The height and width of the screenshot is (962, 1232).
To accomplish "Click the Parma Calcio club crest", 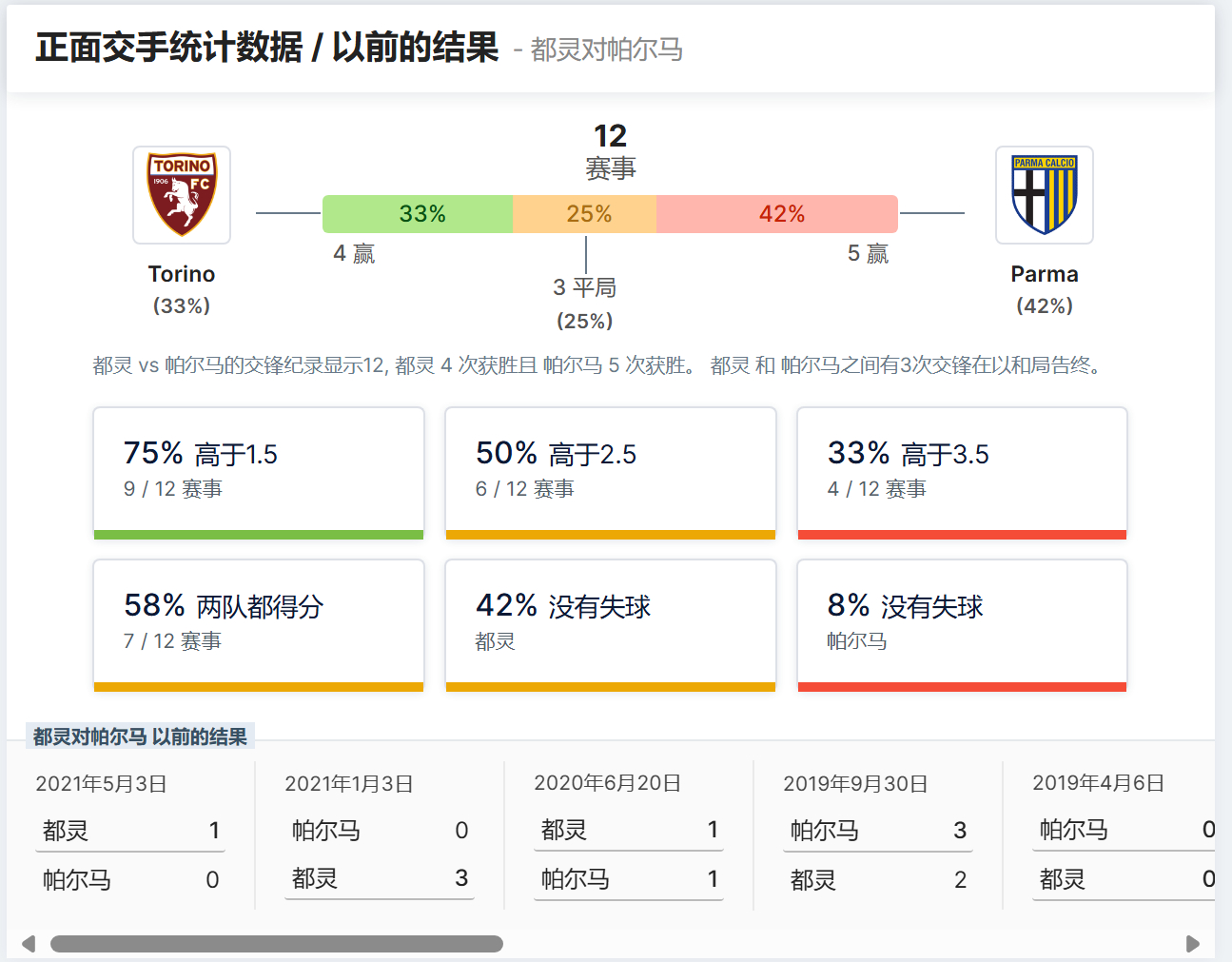I will [x=1044, y=195].
